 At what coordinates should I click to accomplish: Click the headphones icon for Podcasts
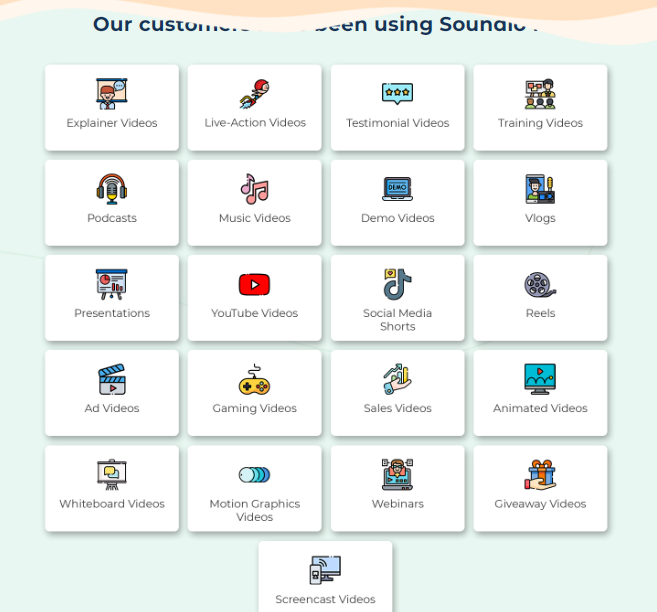tap(111, 189)
